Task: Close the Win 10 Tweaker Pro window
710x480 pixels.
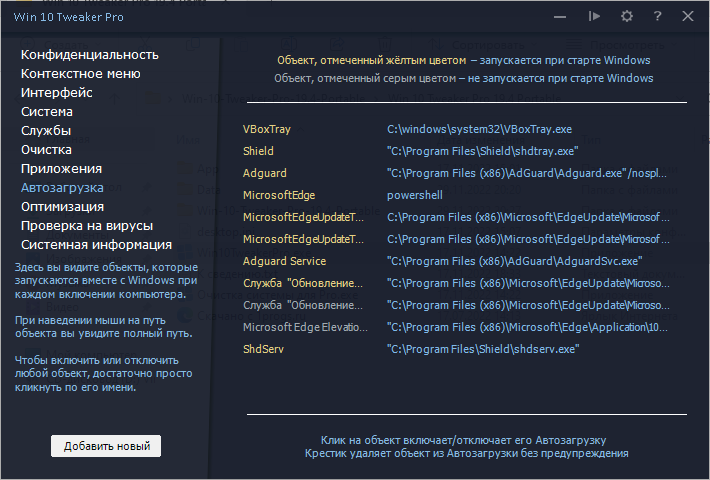Action: (688, 16)
